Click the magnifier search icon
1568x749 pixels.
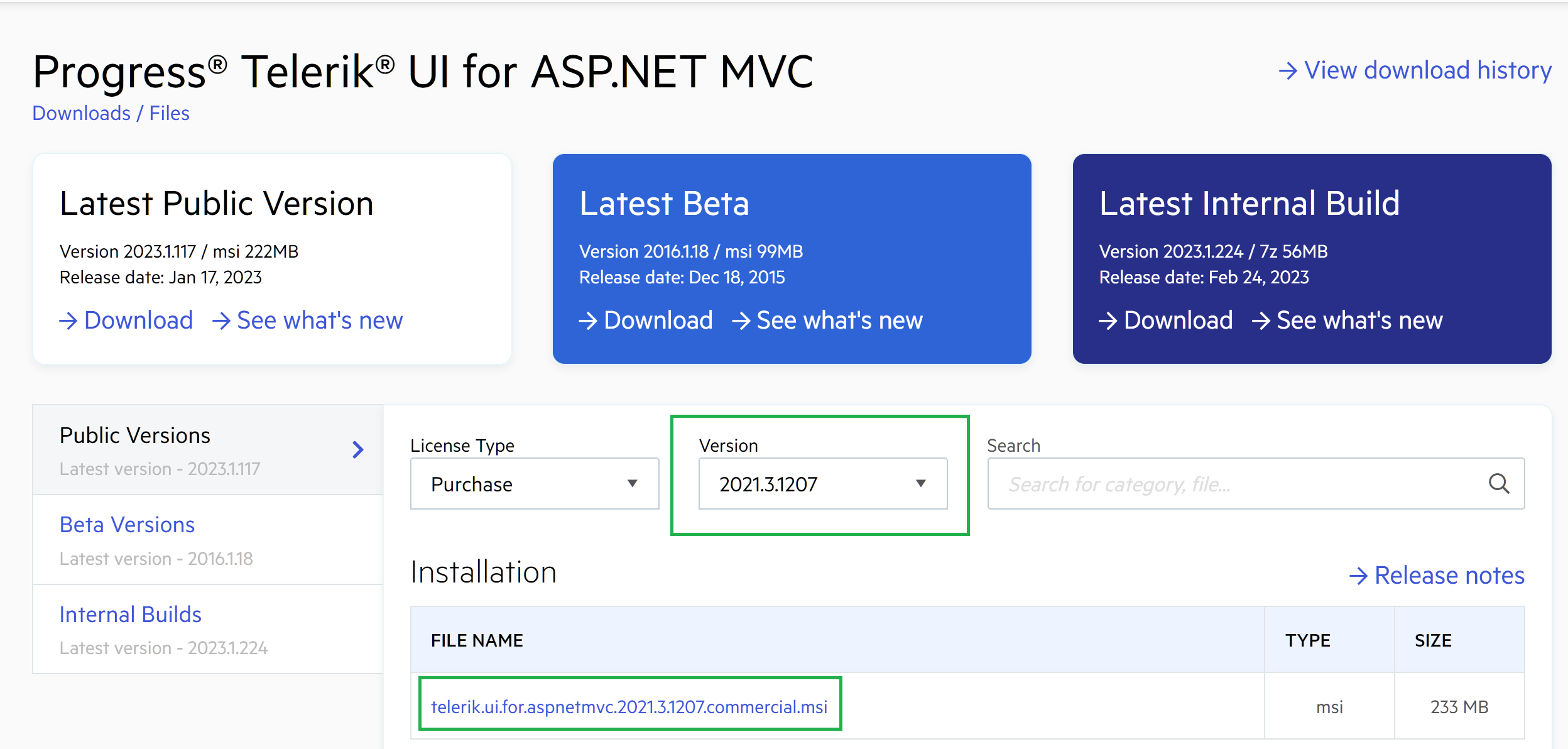pyautogui.click(x=1499, y=483)
